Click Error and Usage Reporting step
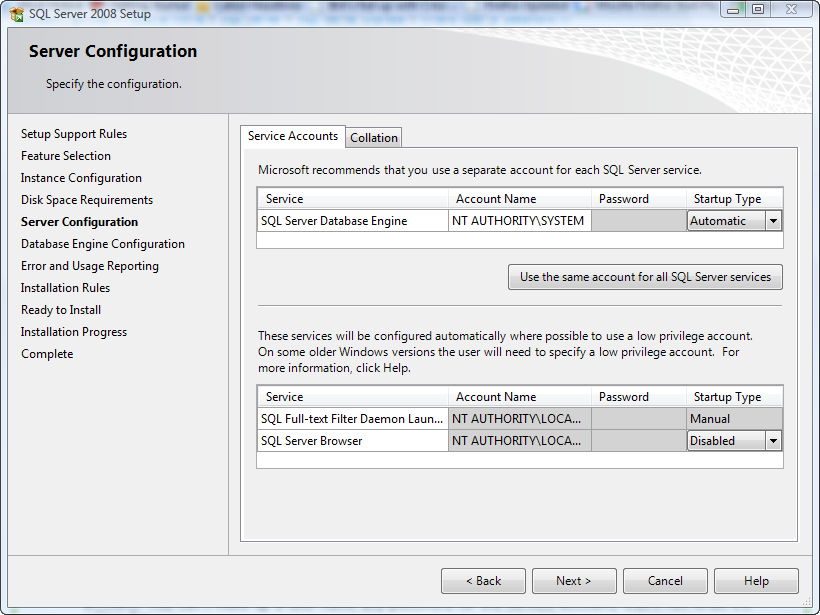 (89, 266)
